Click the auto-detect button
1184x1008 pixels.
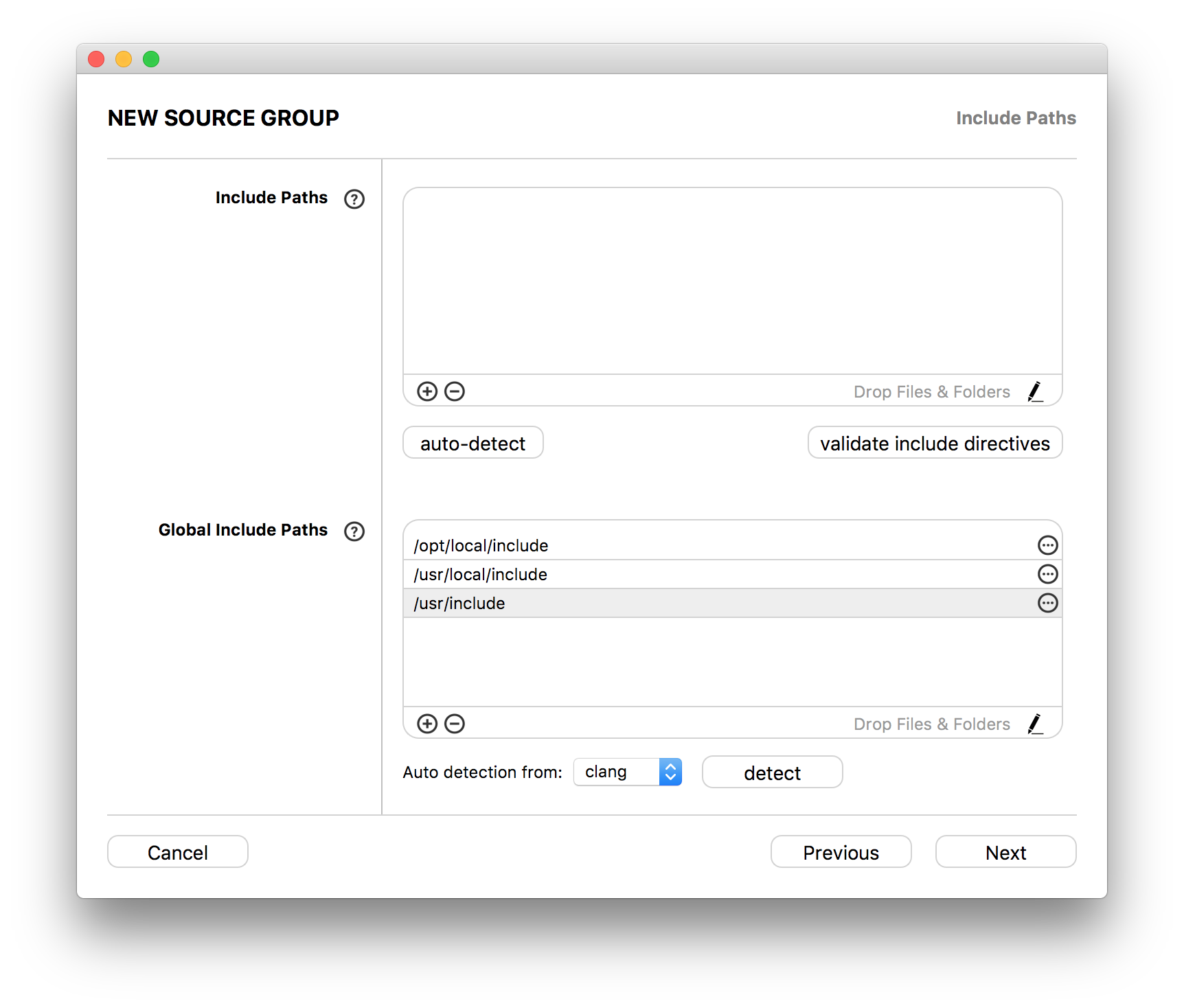[x=473, y=443]
